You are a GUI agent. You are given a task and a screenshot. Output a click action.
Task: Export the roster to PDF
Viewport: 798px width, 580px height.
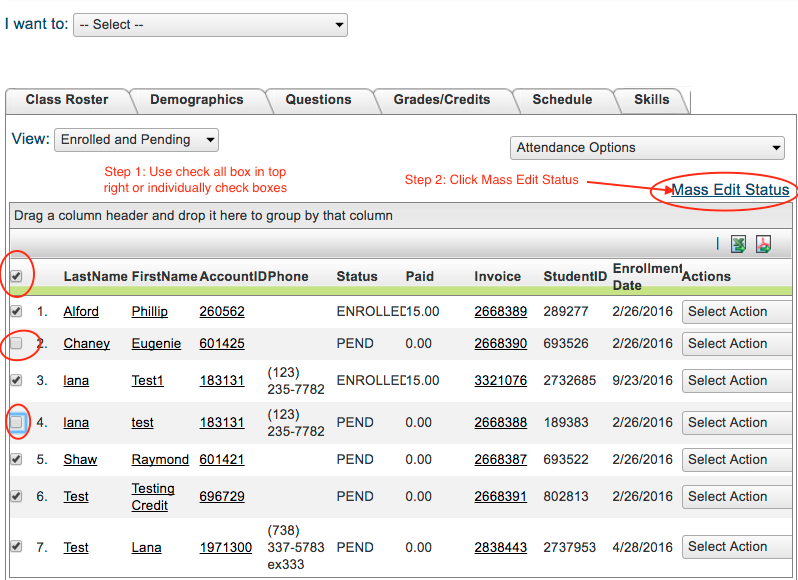764,244
